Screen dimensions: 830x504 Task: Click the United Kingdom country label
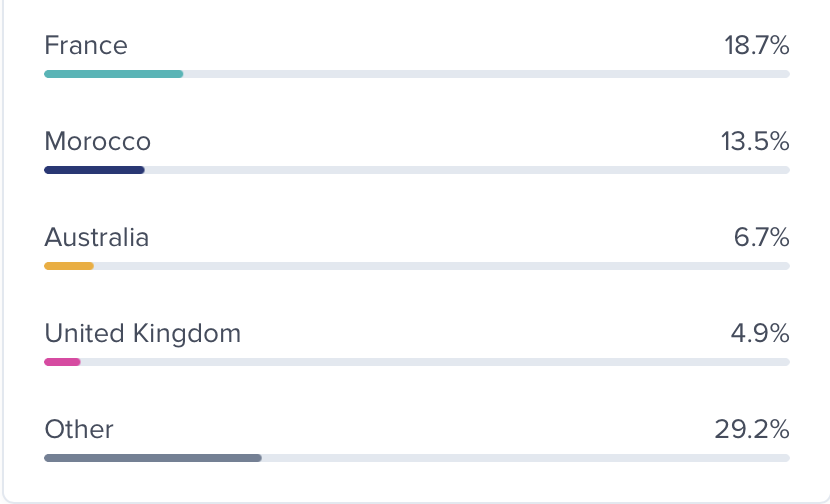(x=142, y=334)
